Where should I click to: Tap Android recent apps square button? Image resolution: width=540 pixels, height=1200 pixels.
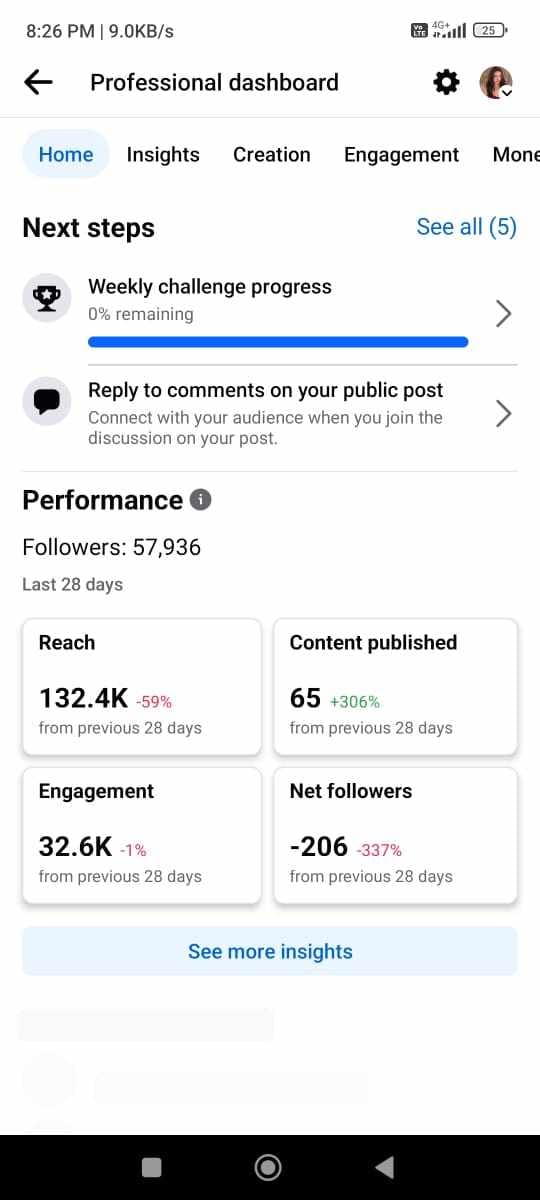pyautogui.click(x=152, y=1167)
